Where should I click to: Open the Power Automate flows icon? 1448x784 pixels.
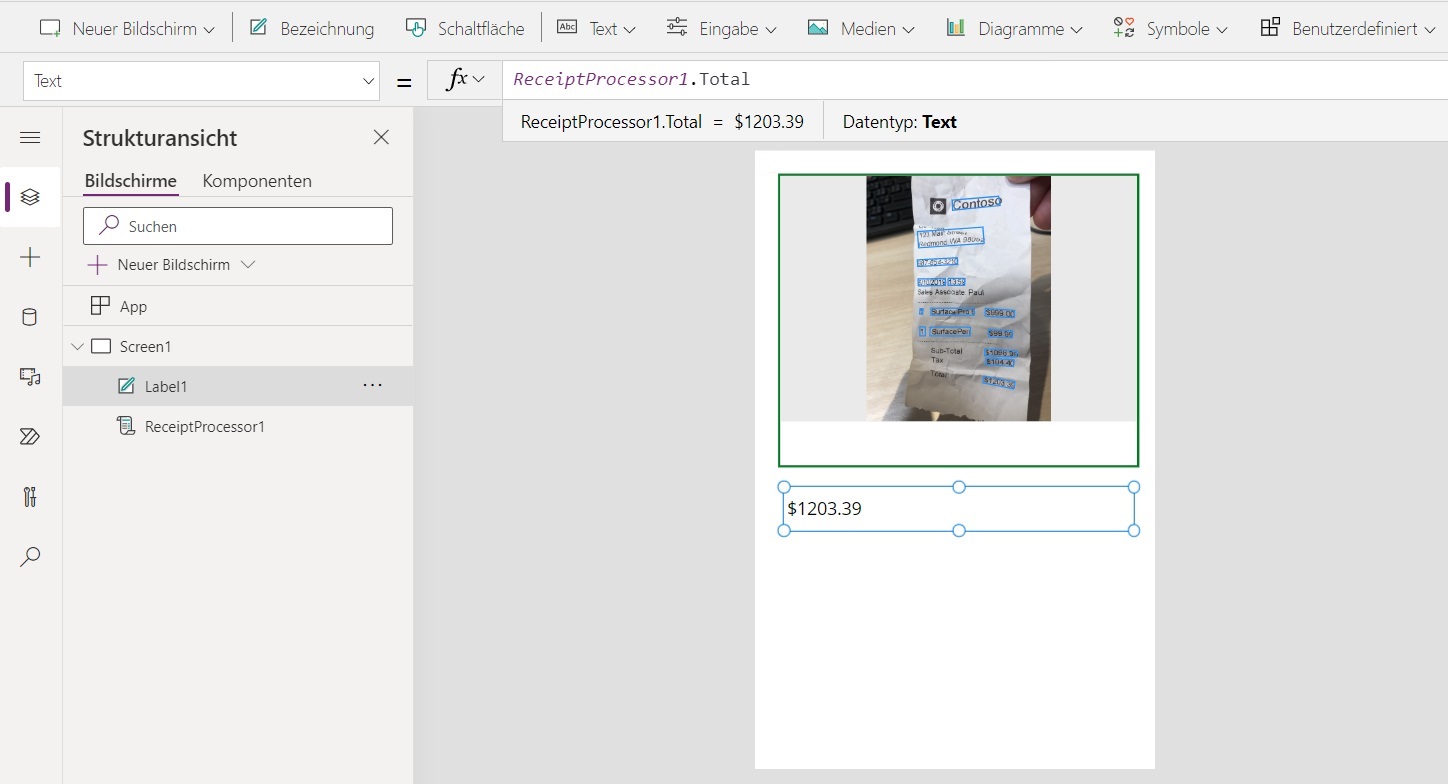click(x=30, y=437)
